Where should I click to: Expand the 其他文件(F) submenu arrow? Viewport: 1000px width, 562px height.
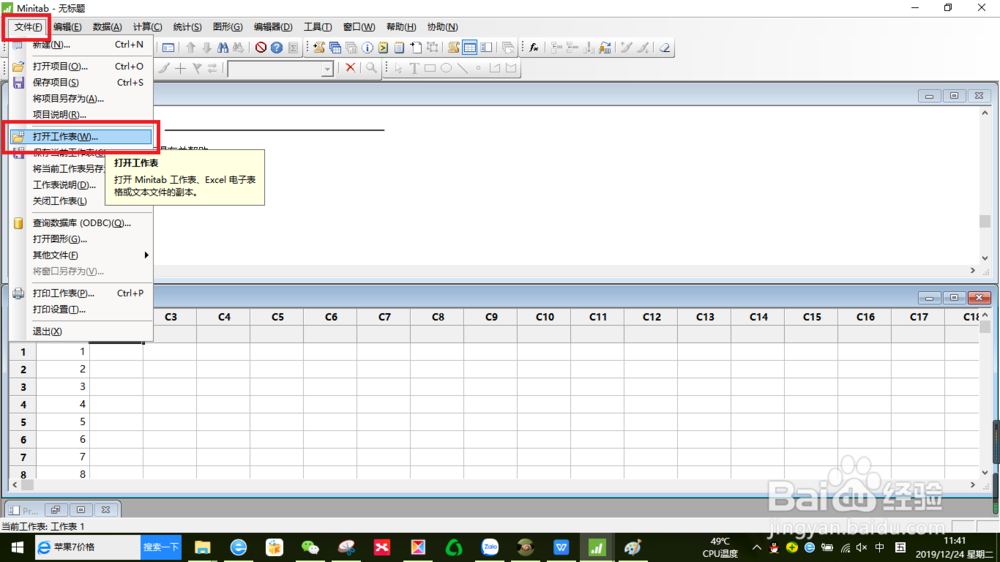(x=146, y=255)
